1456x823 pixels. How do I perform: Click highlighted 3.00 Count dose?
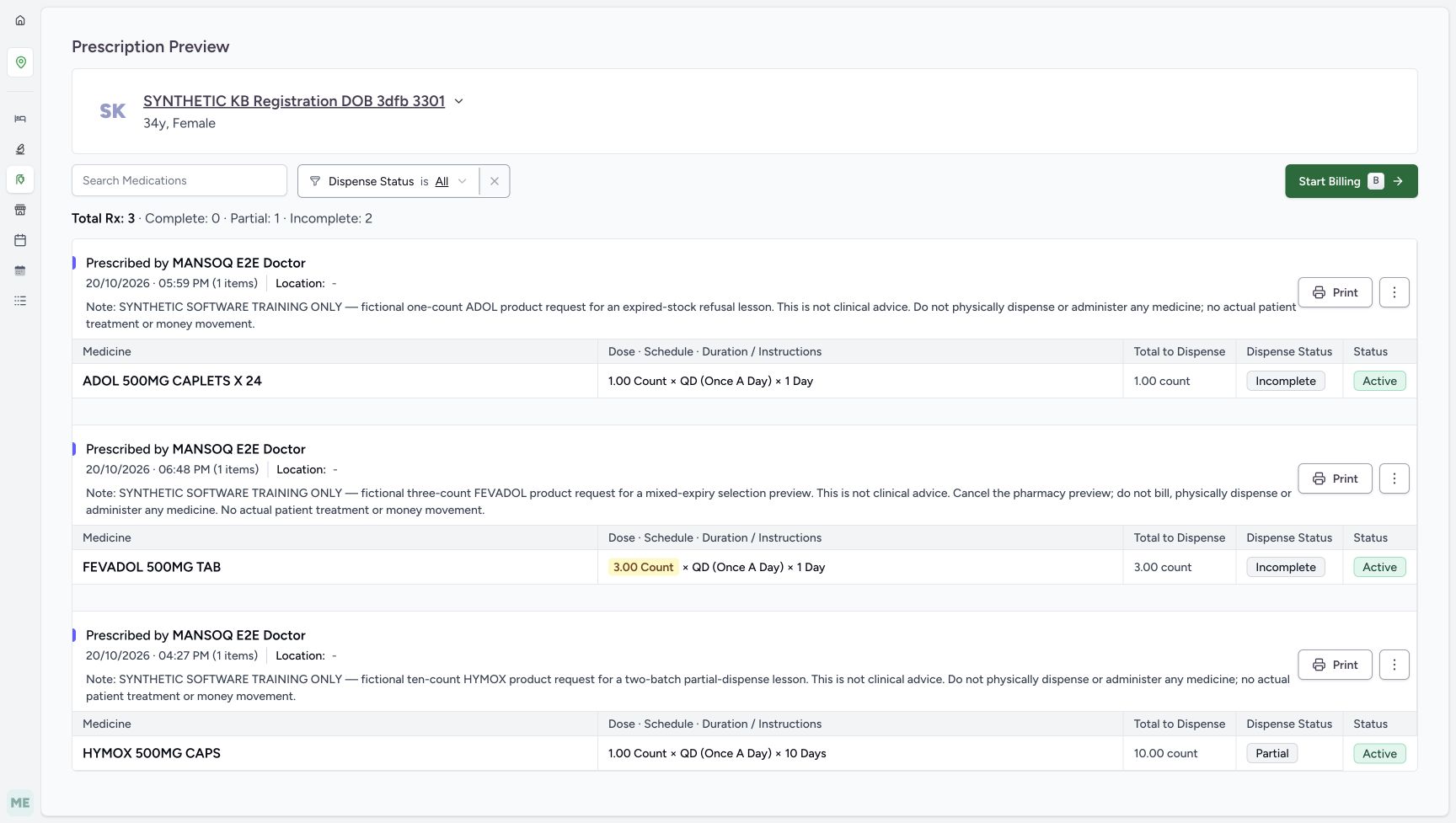643,567
